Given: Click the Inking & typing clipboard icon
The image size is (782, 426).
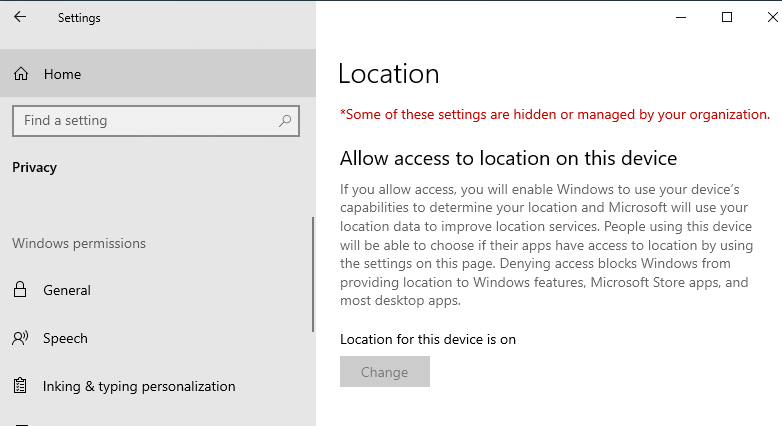Looking at the screenshot, I should pos(20,386).
